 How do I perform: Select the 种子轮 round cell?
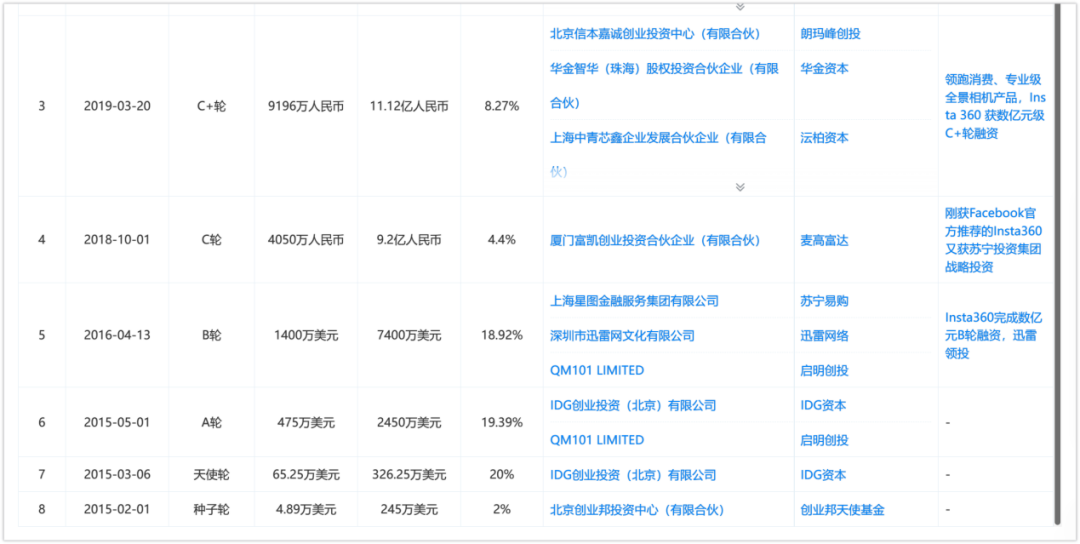pyautogui.click(x=211, y=510)
